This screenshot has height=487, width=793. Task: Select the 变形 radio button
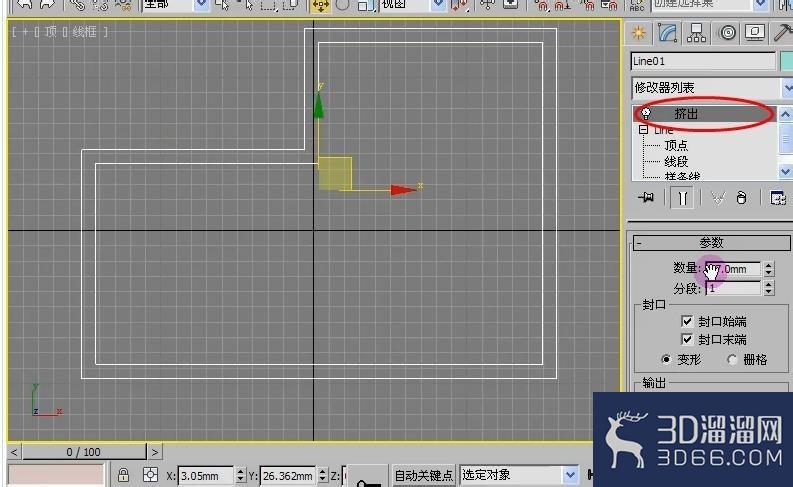666,360
